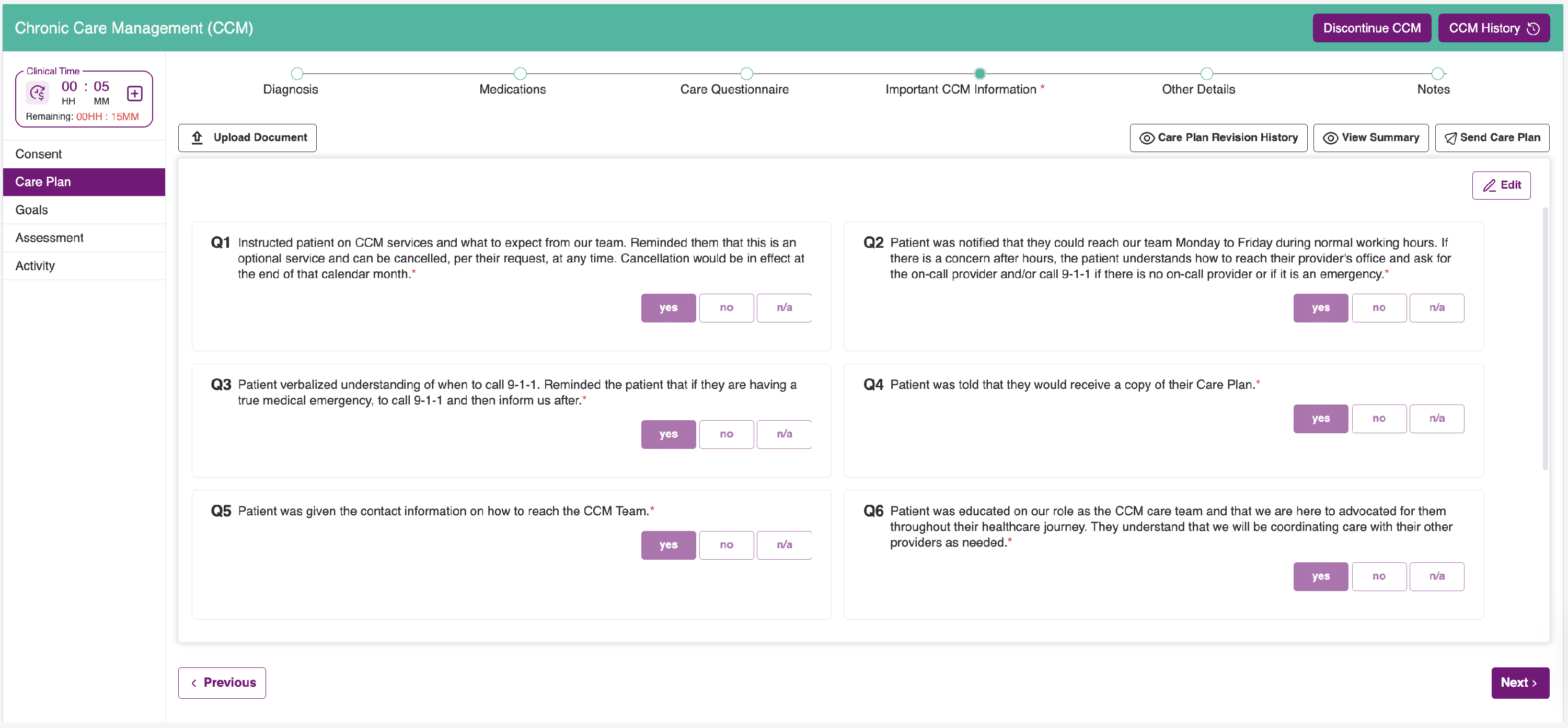The width and height of the screenshot is (1568, 728).
Task: Click the Upload Document arrow icon
Action: tap(197, 137)
